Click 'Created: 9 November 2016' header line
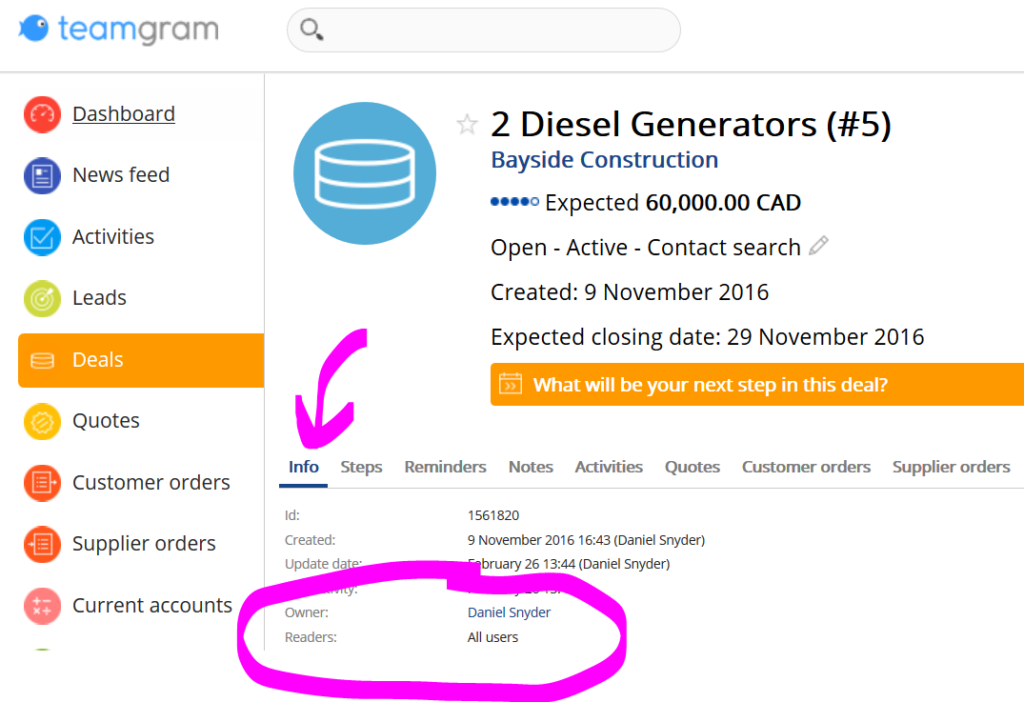Viewport: 1024px width, 702px height. pos(630,292)
